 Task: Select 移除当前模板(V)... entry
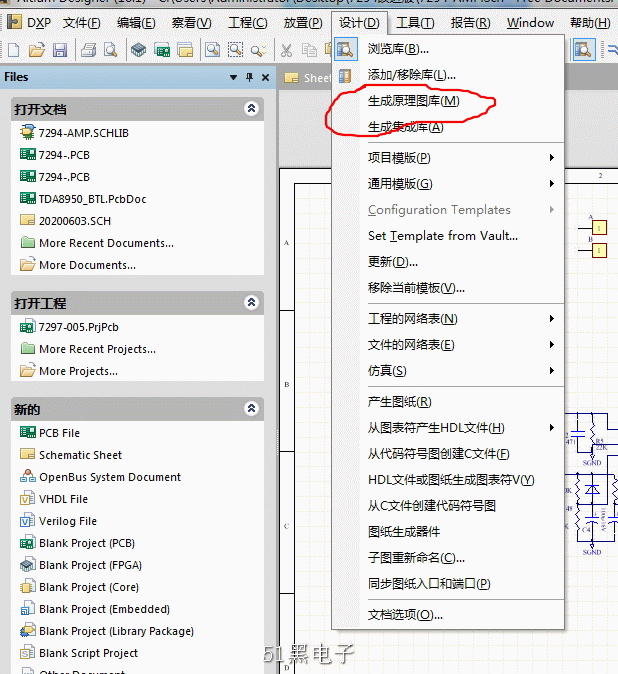(448, 288)
